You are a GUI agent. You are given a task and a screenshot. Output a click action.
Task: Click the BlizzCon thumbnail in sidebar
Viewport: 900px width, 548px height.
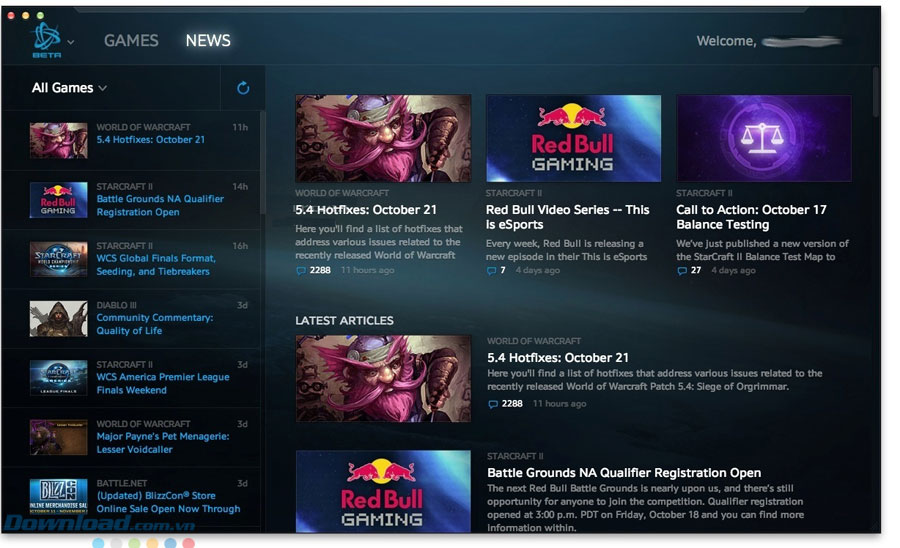59,496
